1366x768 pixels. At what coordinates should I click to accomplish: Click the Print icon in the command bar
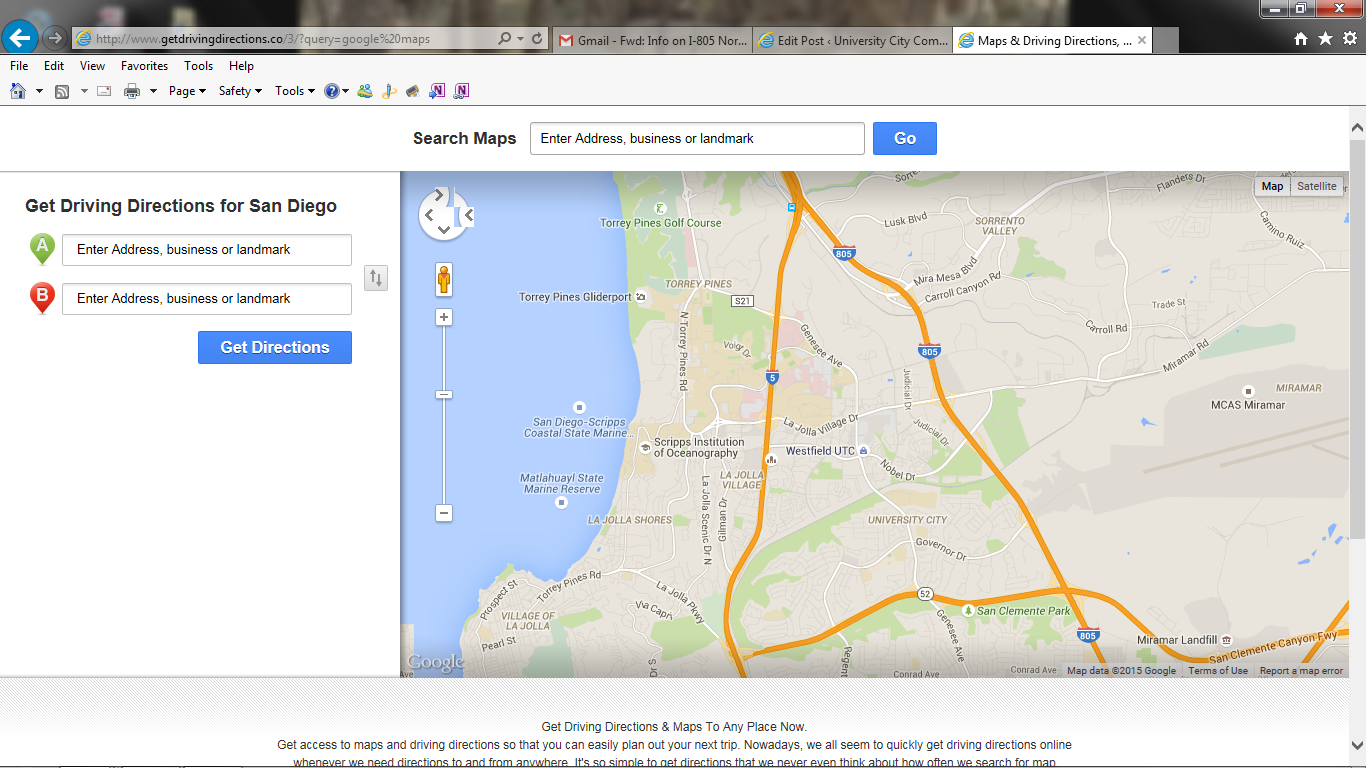(132, 91)
